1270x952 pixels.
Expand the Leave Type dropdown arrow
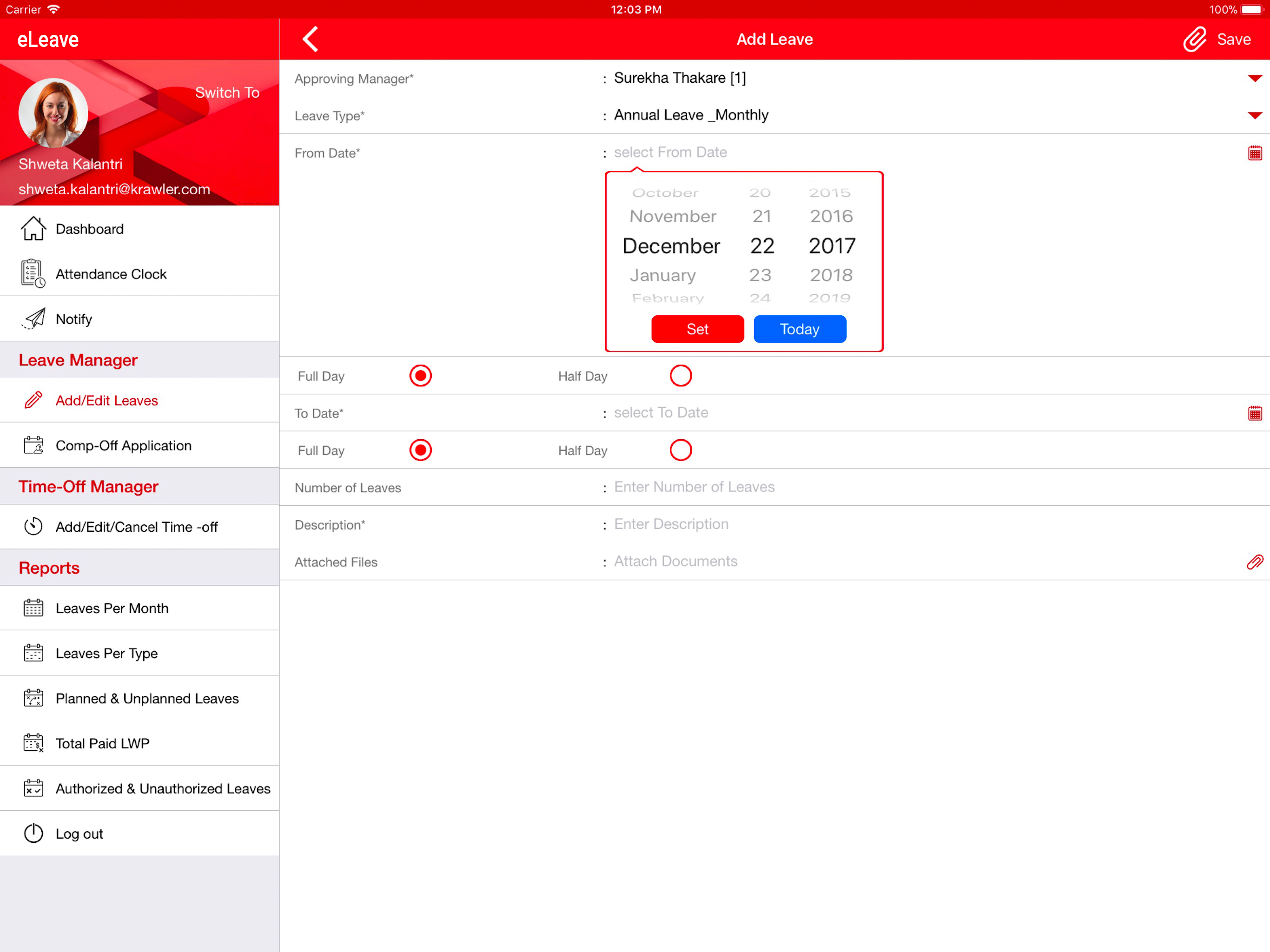(x=1255, y=116)
